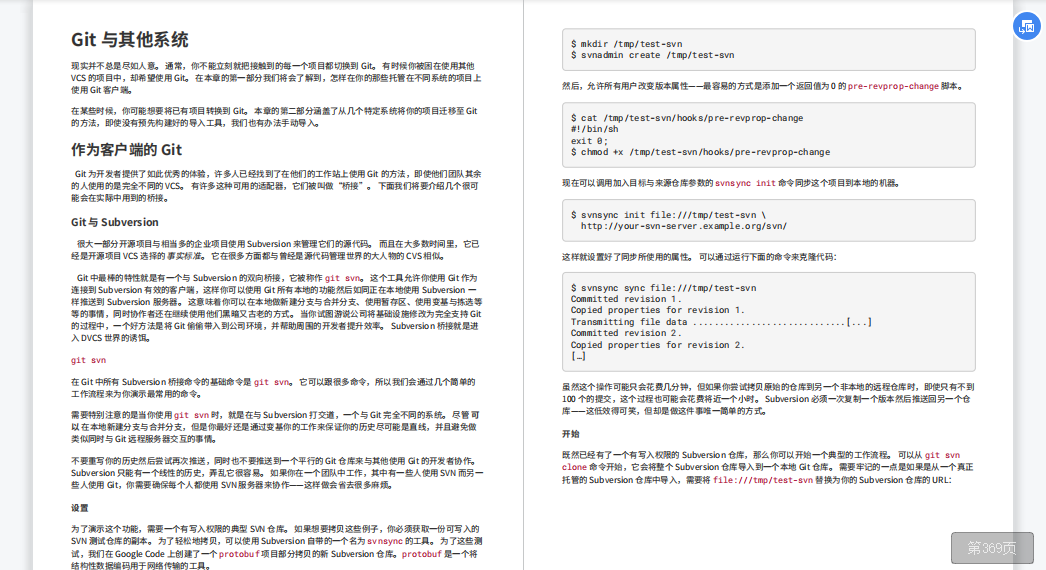Click the heading '作为客户端的 Git'
The width and height of the screenshot is (1046, 570).
pyautogui.click(x=127, y=150)
